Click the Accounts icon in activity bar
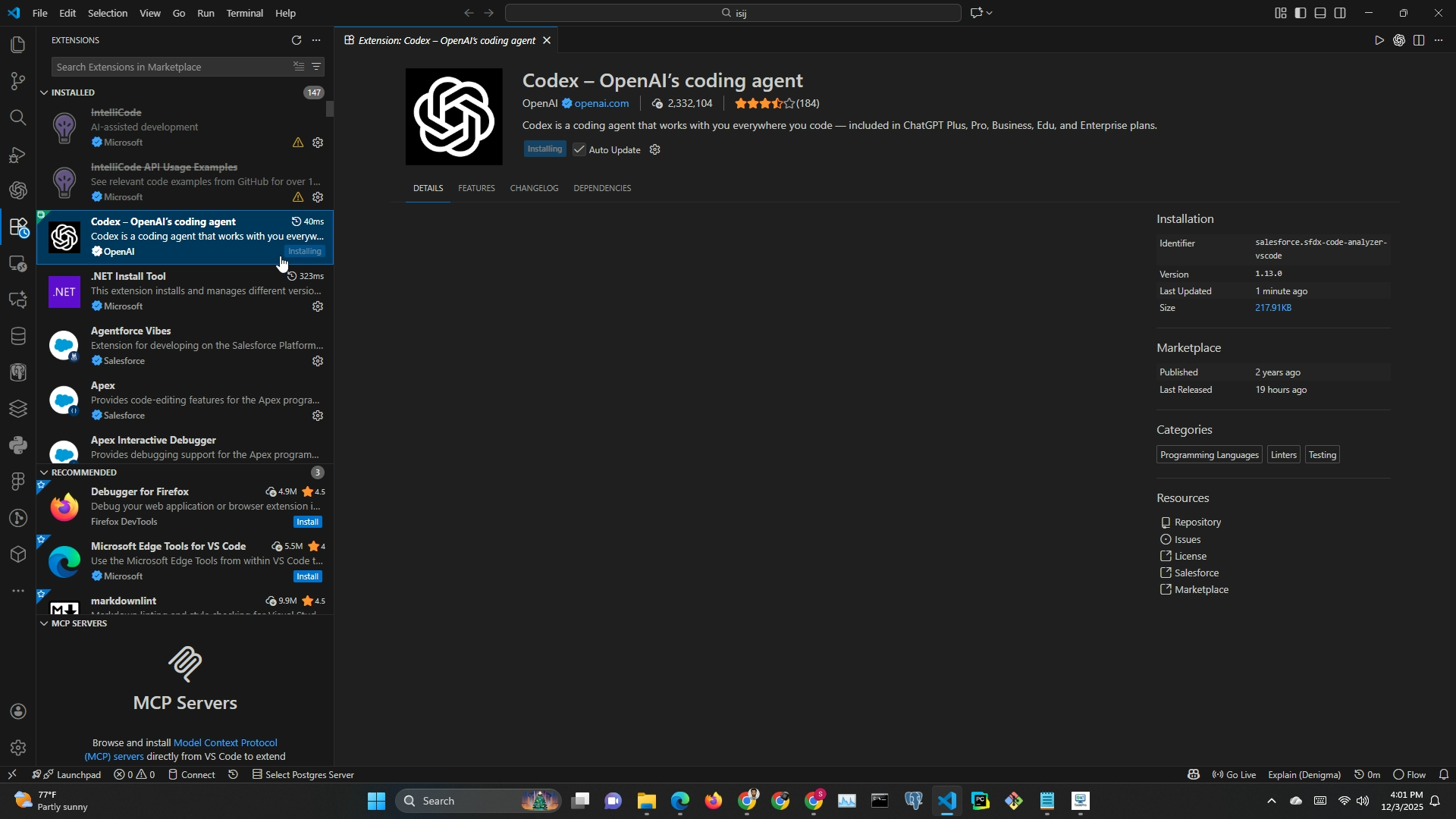This screenshot has height=819, width=1456. tap(17, 712)
